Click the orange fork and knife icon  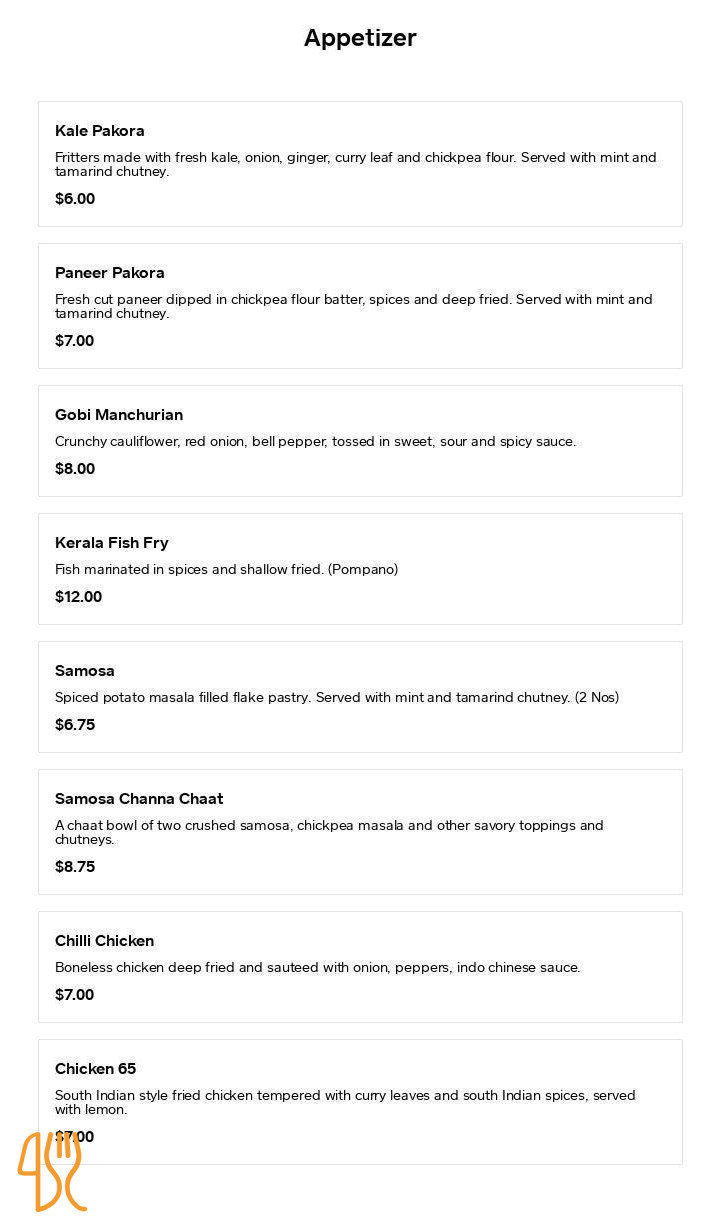(x=52, y=1171)
